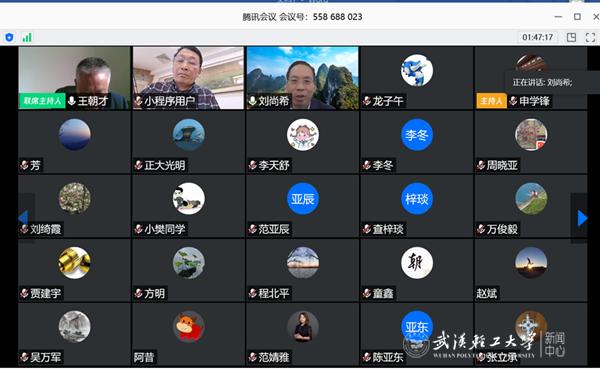
Task: Click 刘尚希's active microphone icon
Action: tap(252, 101)
